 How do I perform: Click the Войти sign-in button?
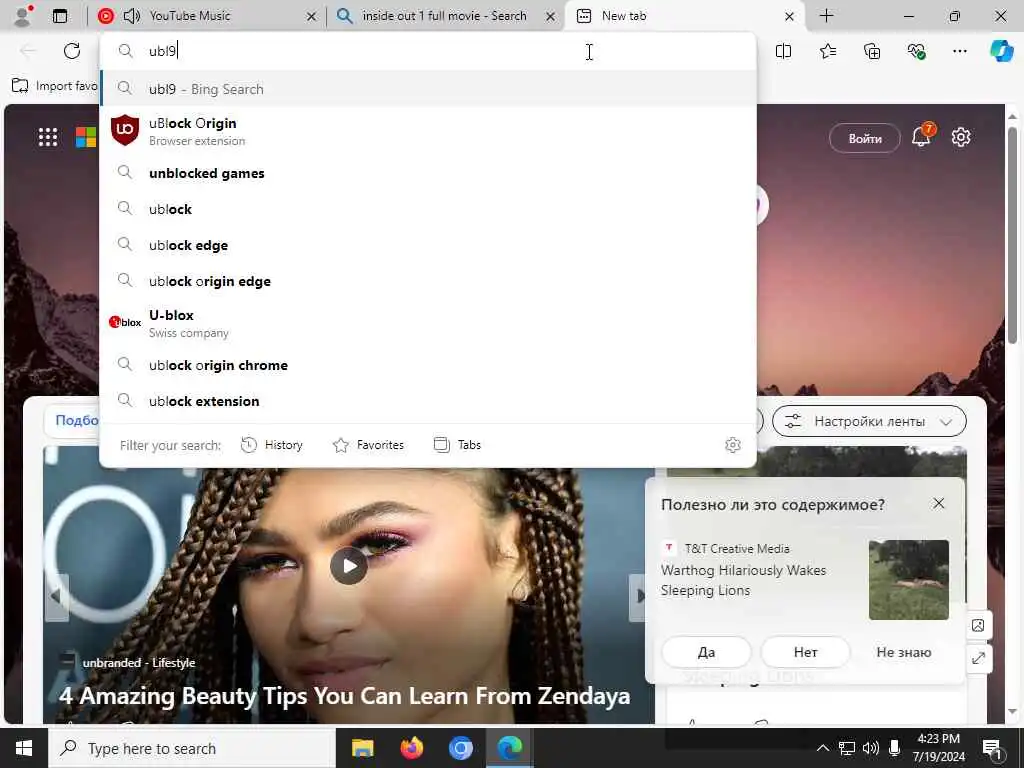(865, 138)
